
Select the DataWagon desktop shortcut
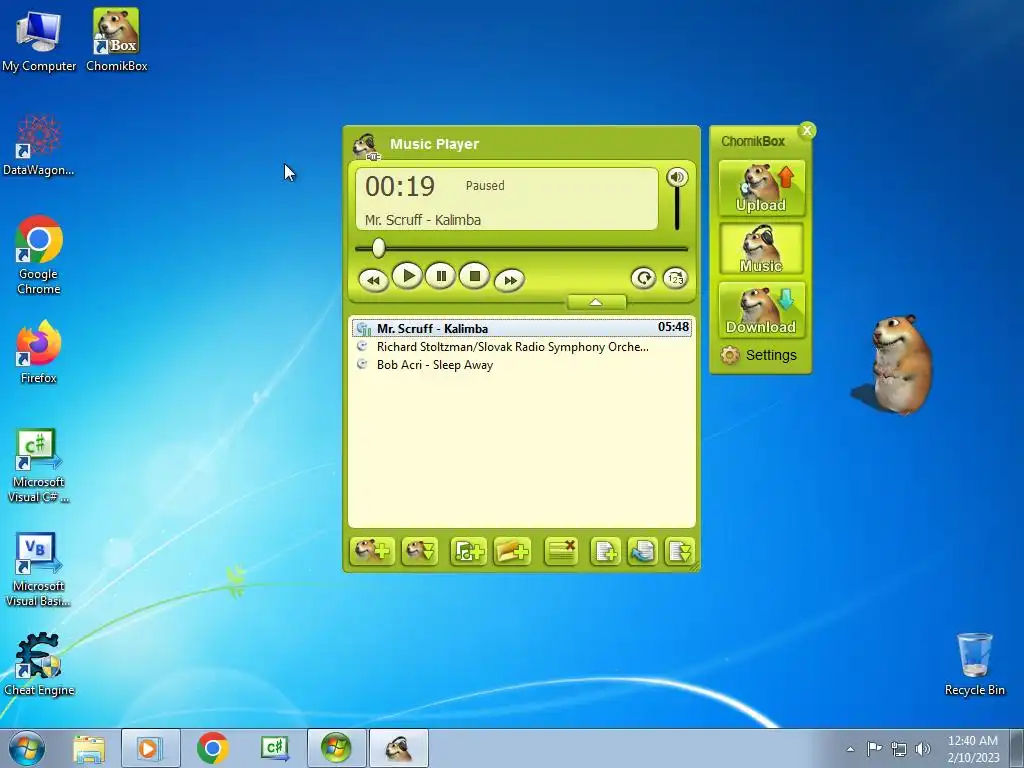point(39,145)
